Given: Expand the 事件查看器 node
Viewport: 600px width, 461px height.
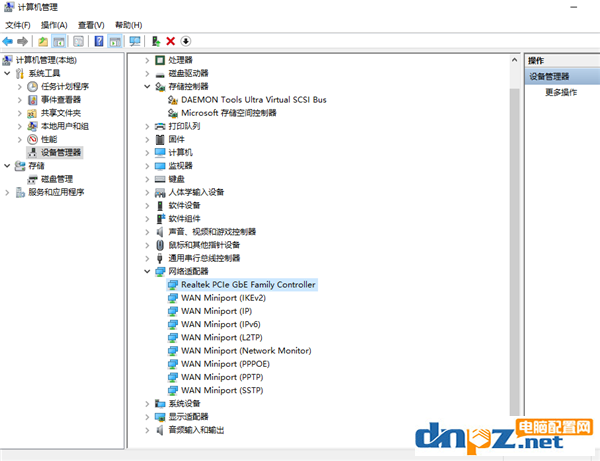Looking at the screenshot, I should [x=20, y=100].
